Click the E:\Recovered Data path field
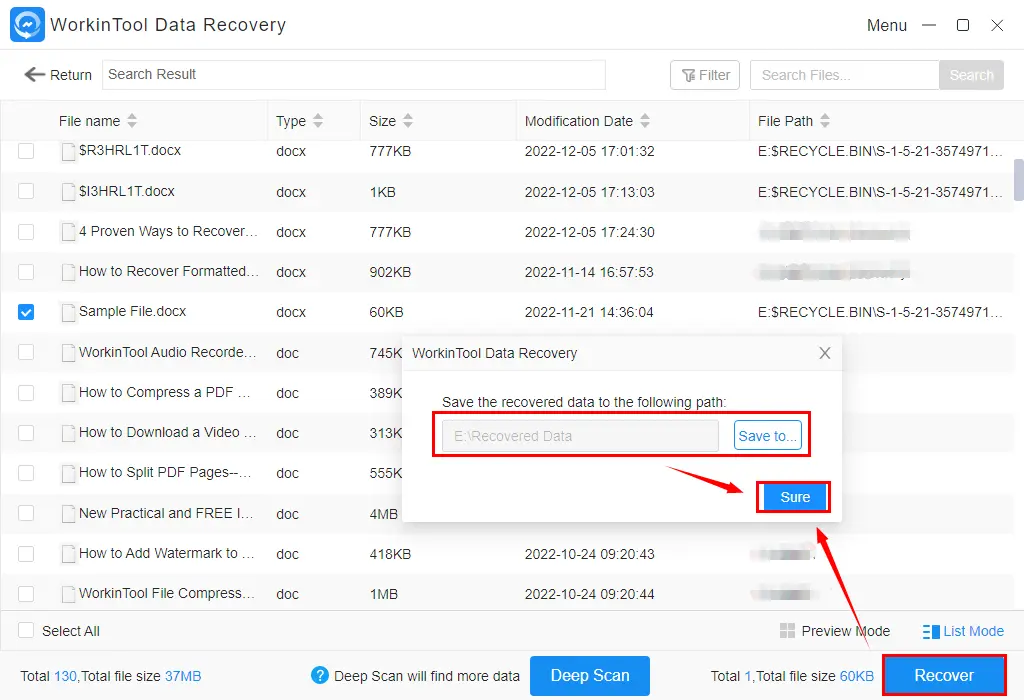Viewport: 1024px width, 700px height. (x=580, y=436)
